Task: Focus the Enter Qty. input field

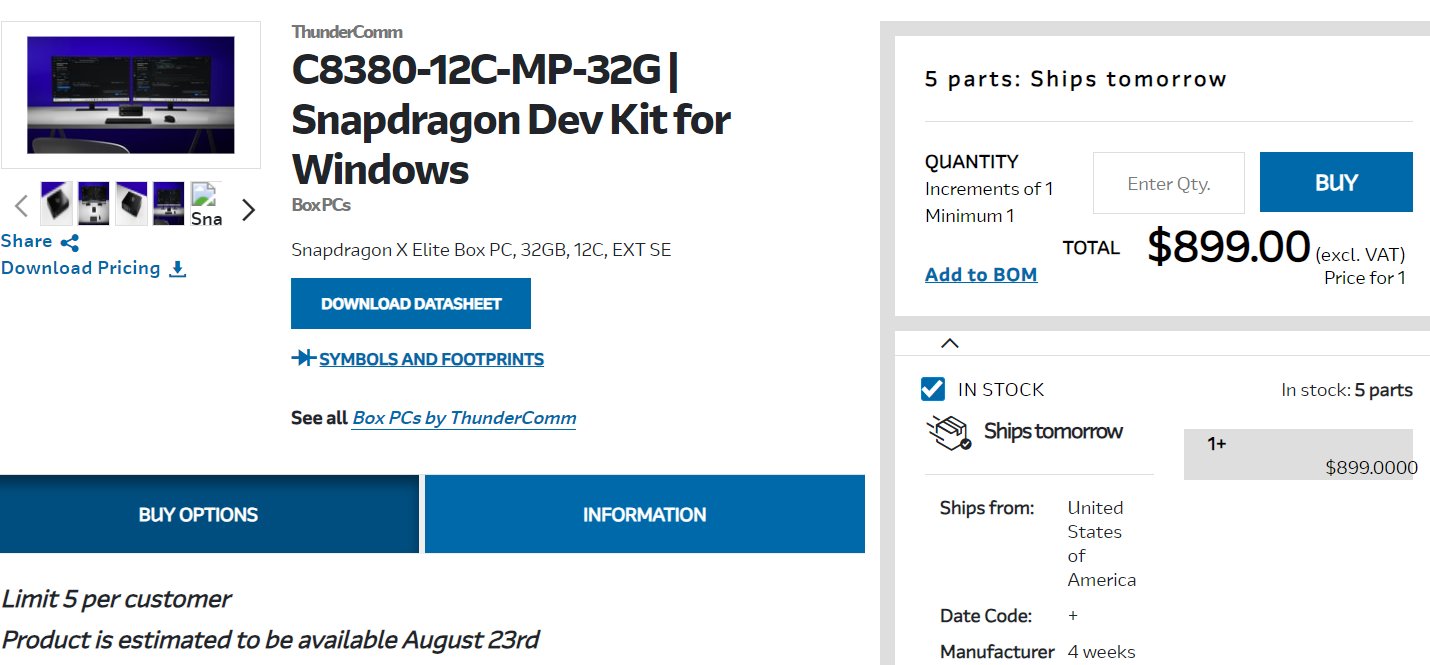Action: click(x=1169, y=183)
